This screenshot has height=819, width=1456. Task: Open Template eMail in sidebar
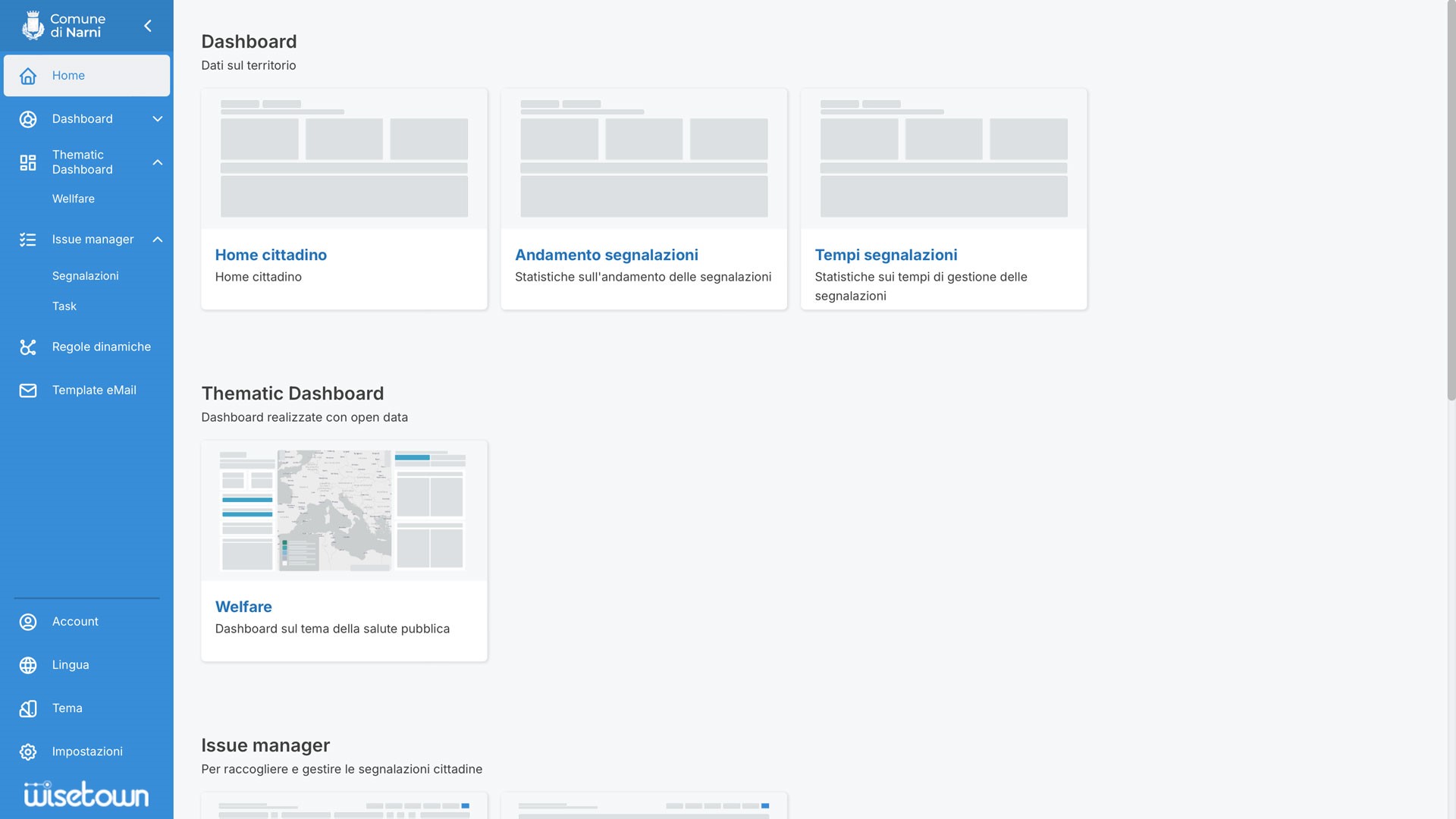(94, 391)
